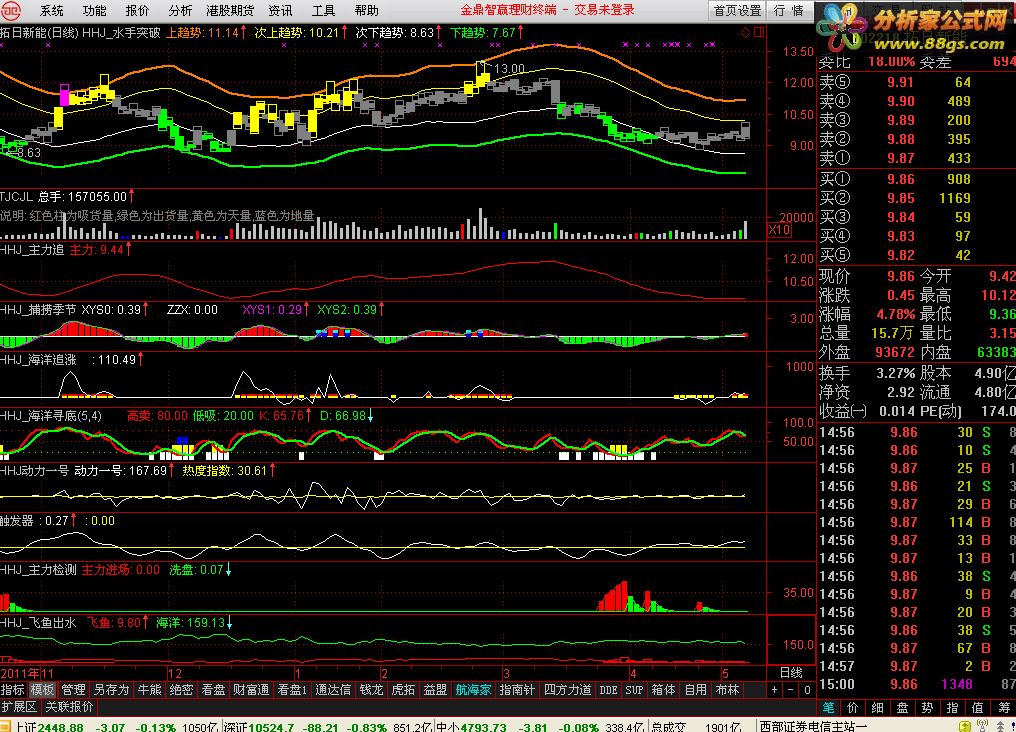Click the HHJ_水手突破 indicator title
This screenshot has width=1016, height=732.
pos(121,32)
